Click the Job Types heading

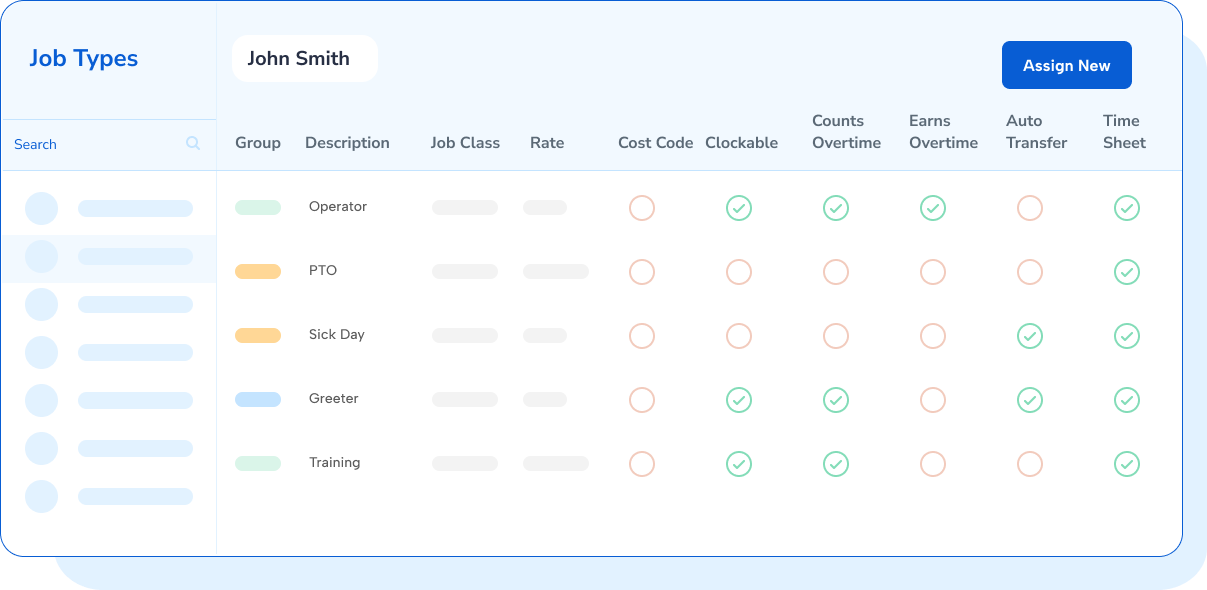click(83, 58)
